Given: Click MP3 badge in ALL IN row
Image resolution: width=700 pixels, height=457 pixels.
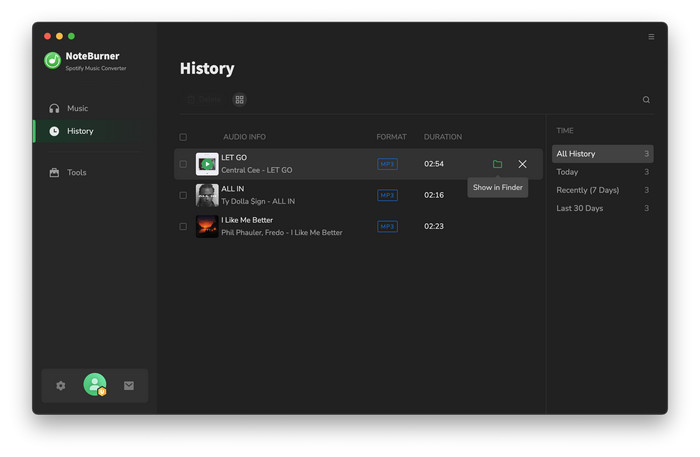Looking at the screenshot, I should (387, 195).
